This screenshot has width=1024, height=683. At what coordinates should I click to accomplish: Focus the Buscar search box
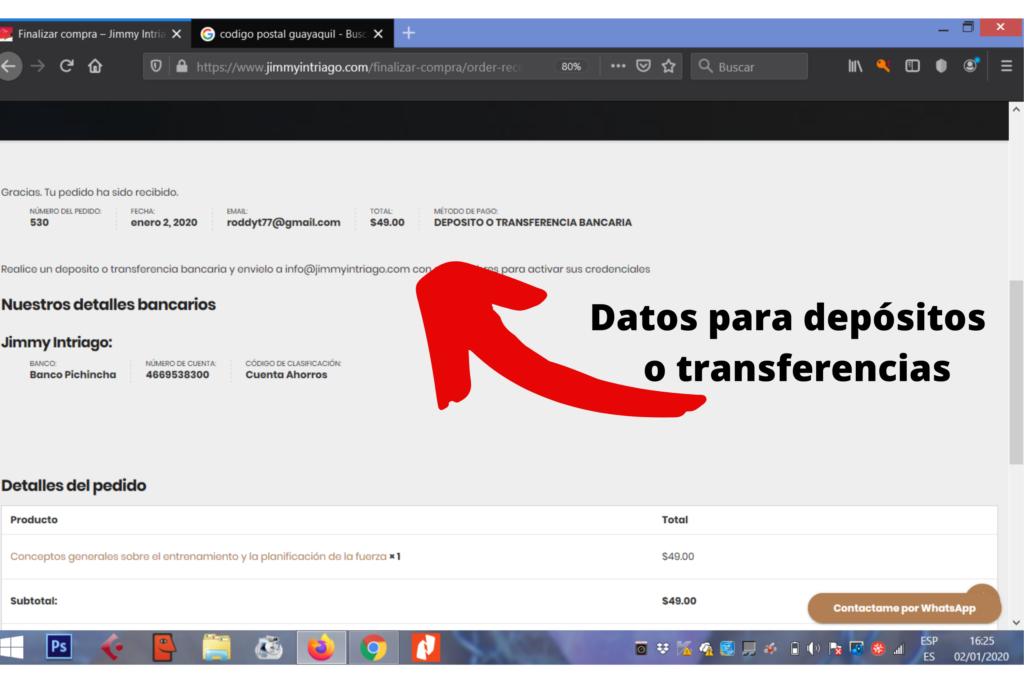click(x=749, y=67)
